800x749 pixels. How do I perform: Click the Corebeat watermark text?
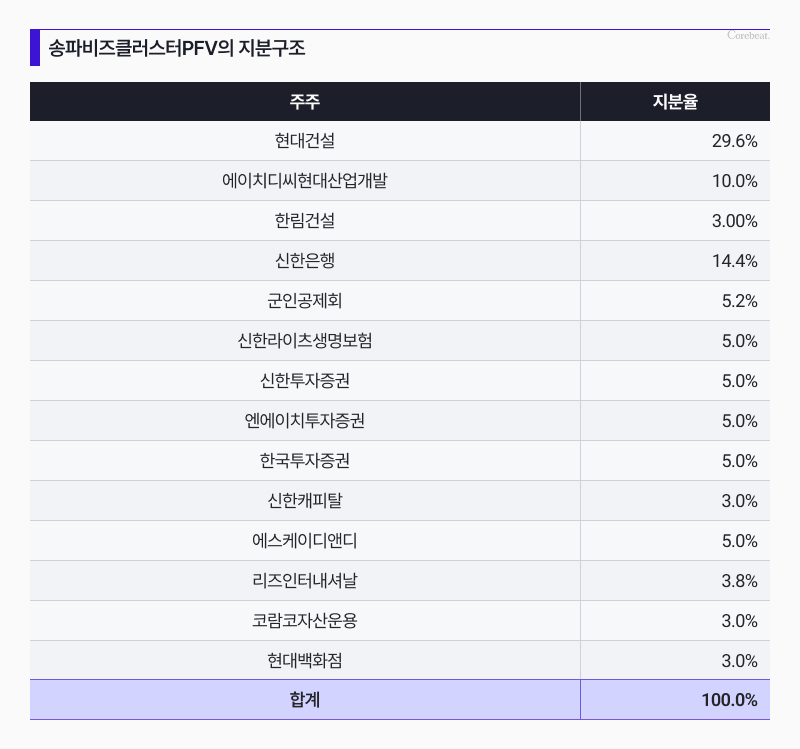[x=748, y=35]
